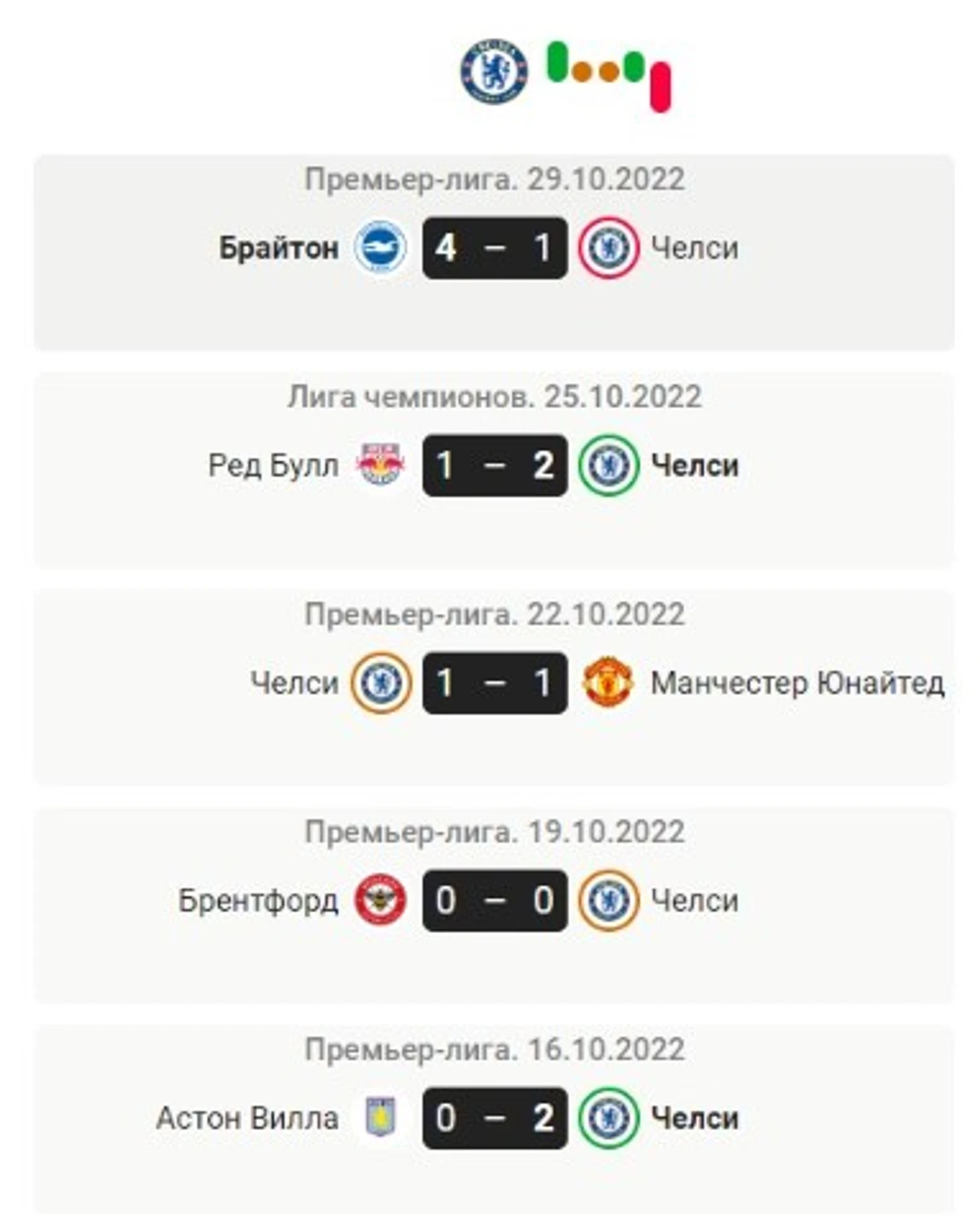Click the Манчестер Юнайтед team name

797,683
